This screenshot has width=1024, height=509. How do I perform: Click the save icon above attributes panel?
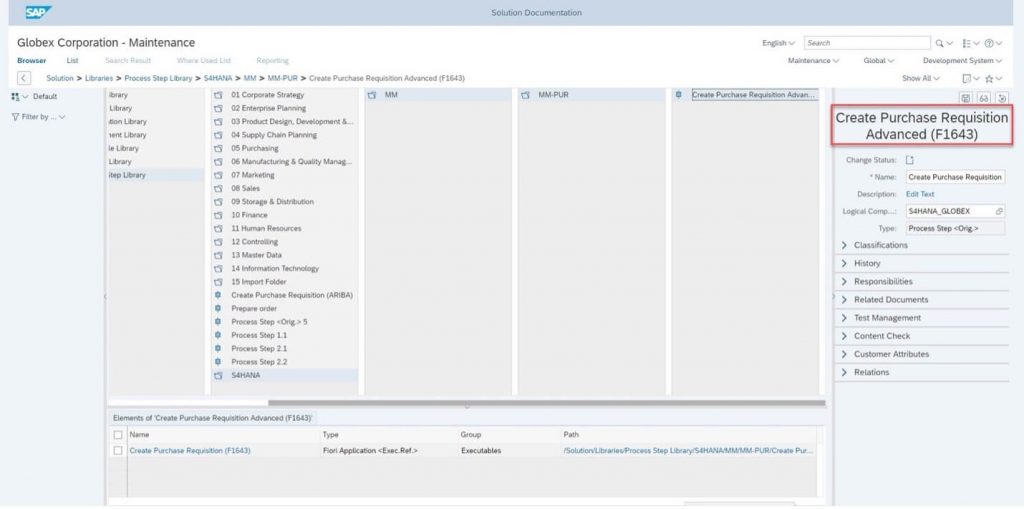click(x=965, y=98)
